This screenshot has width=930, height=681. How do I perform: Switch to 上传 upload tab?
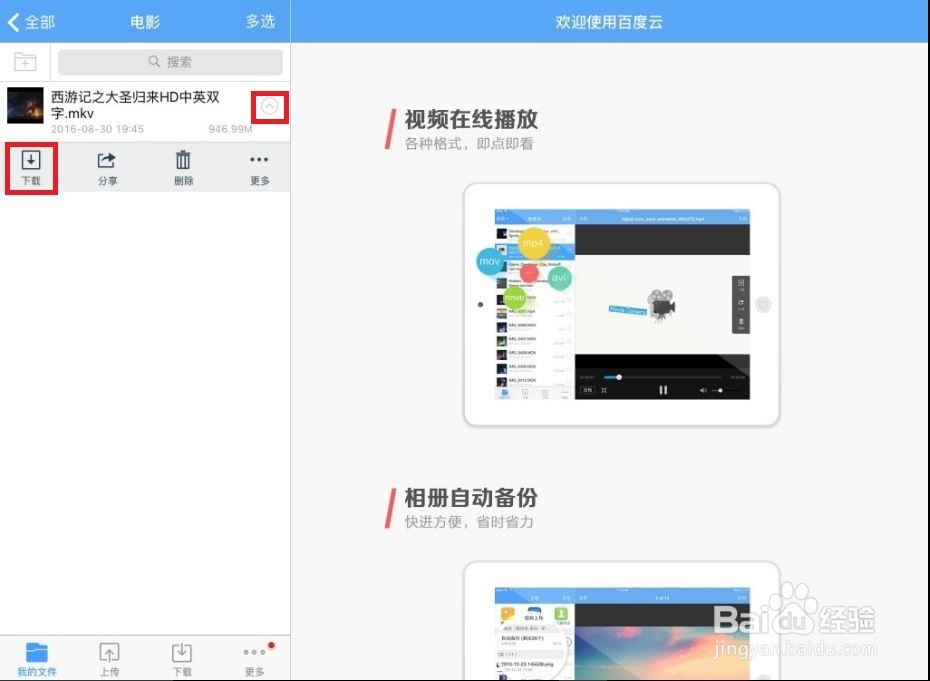pos(109,659)
